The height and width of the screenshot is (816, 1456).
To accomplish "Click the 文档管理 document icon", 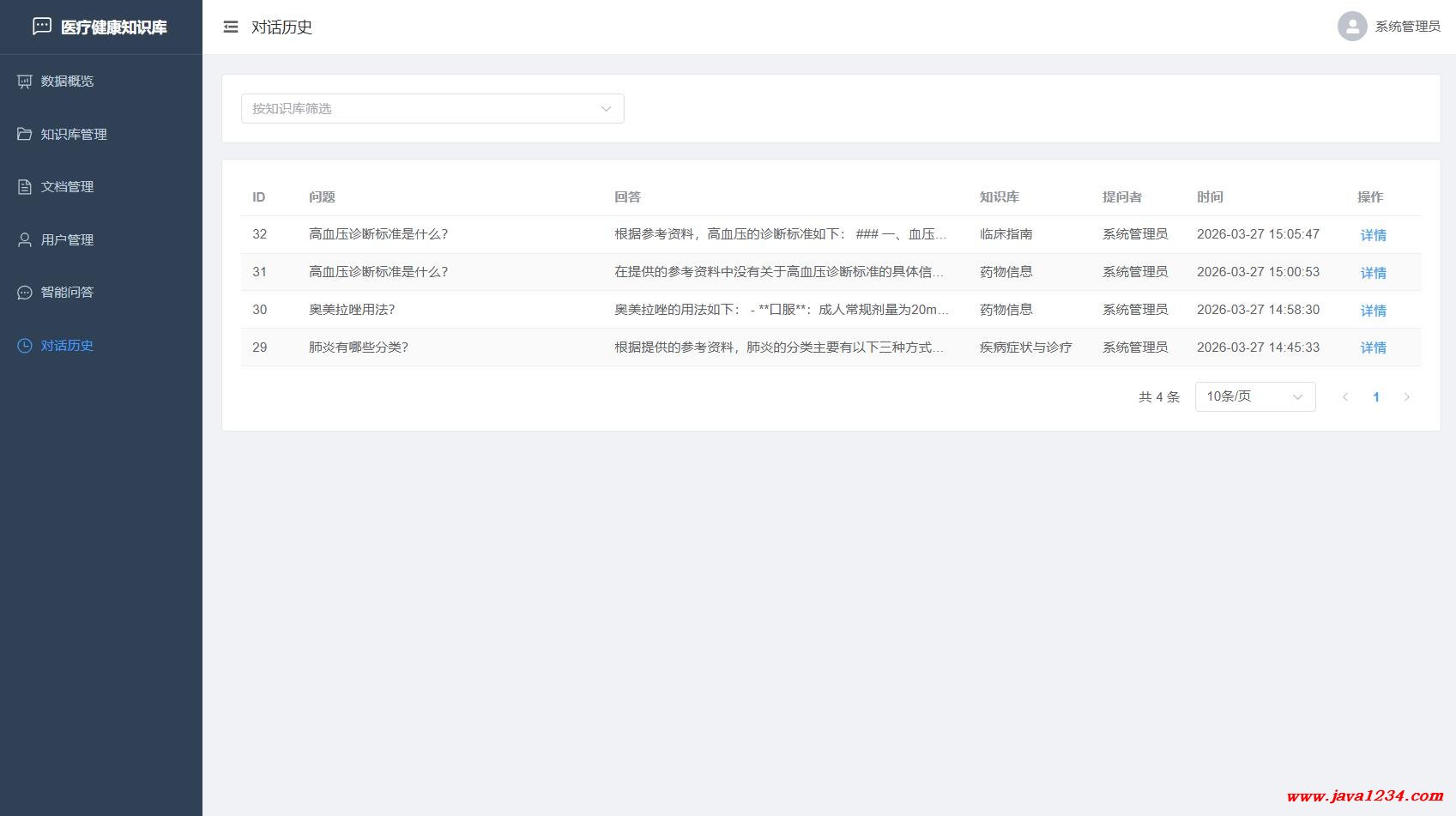I will 25,187.
